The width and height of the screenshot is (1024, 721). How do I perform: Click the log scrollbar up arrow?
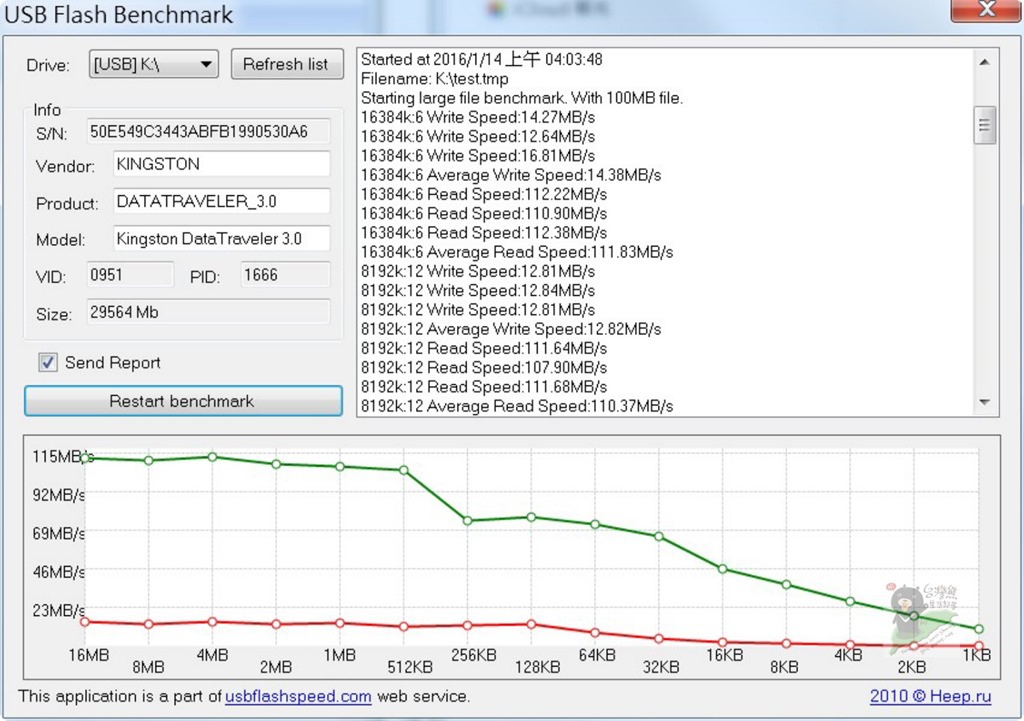[984, 62]
